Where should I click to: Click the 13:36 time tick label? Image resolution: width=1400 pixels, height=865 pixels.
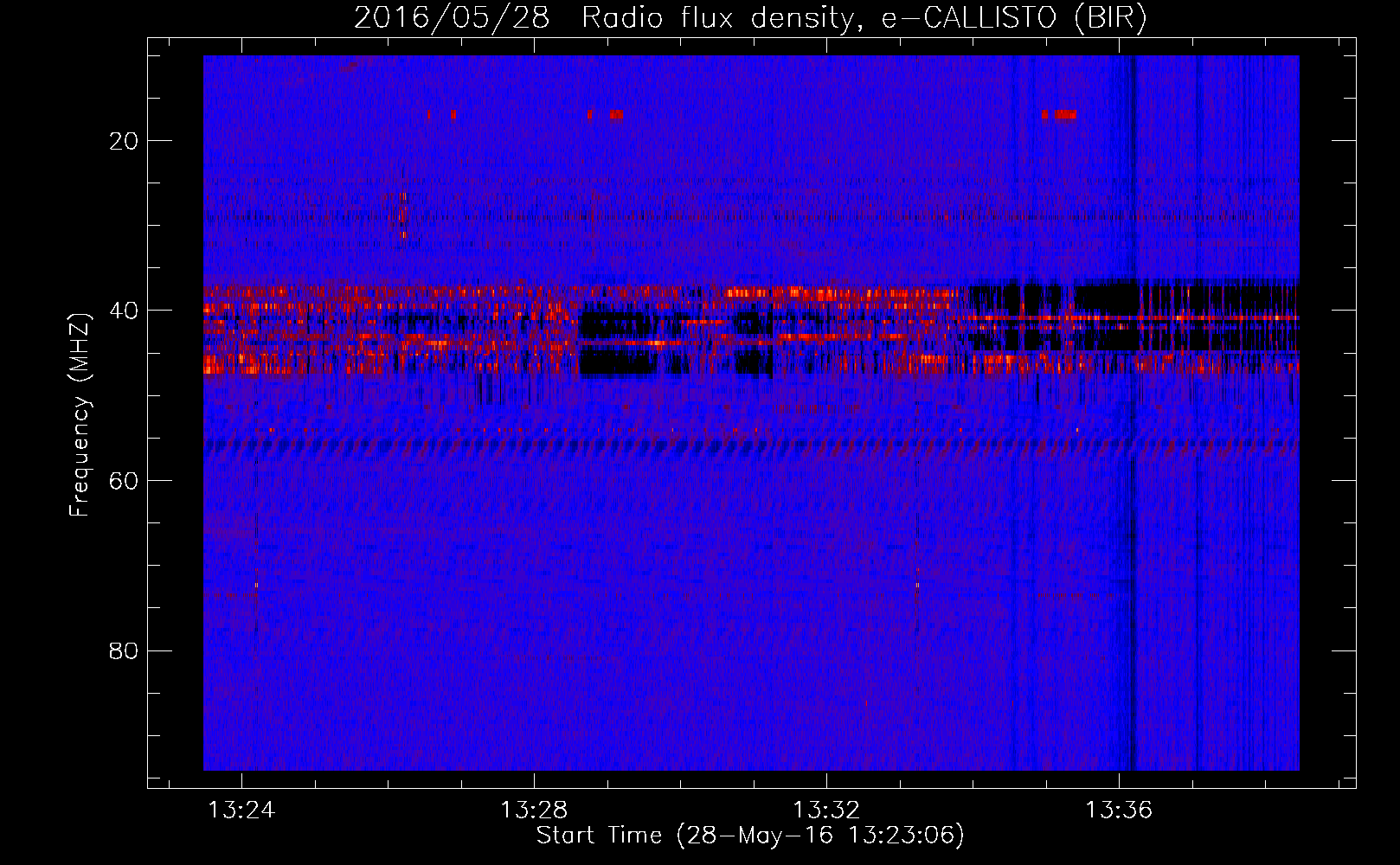tap(1120, 810)
